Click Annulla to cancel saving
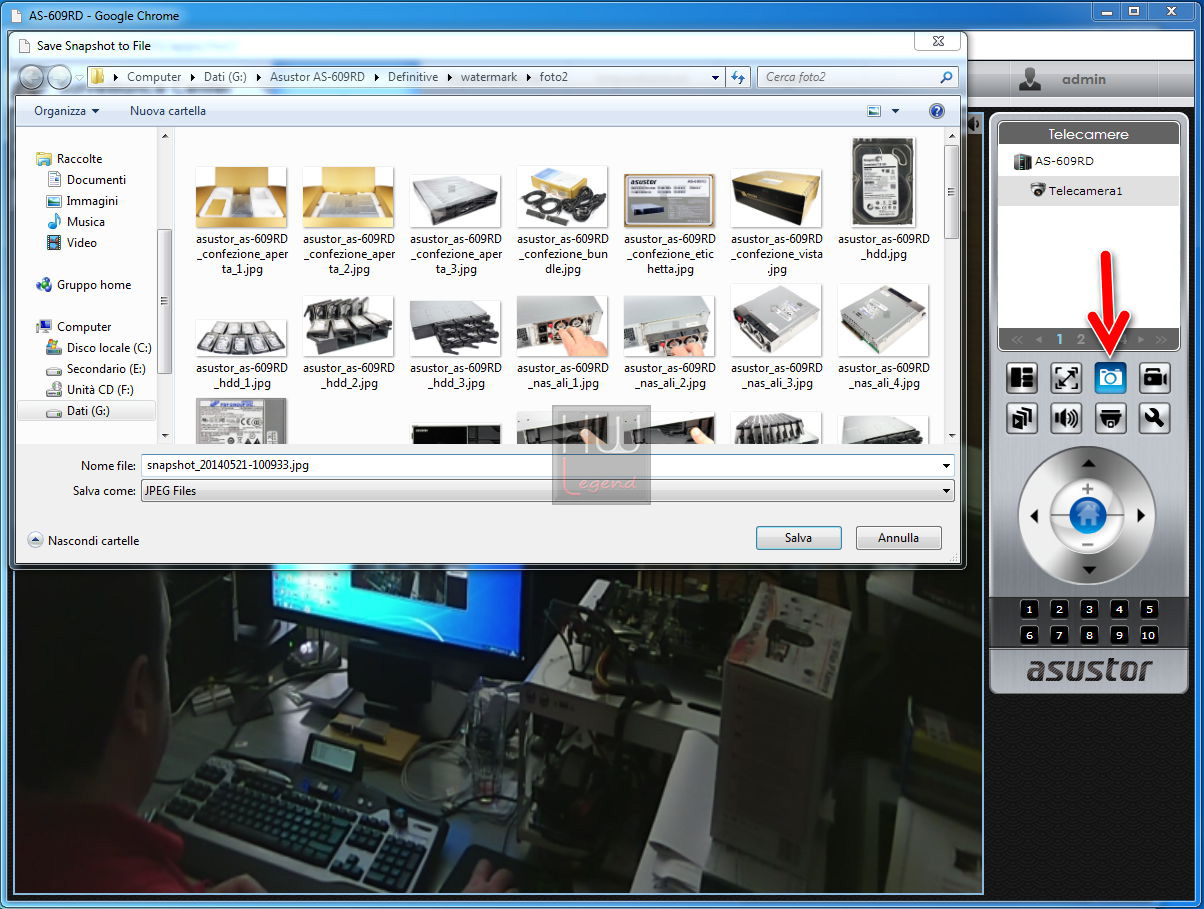Screen dimensions: 1204x909 898,538
